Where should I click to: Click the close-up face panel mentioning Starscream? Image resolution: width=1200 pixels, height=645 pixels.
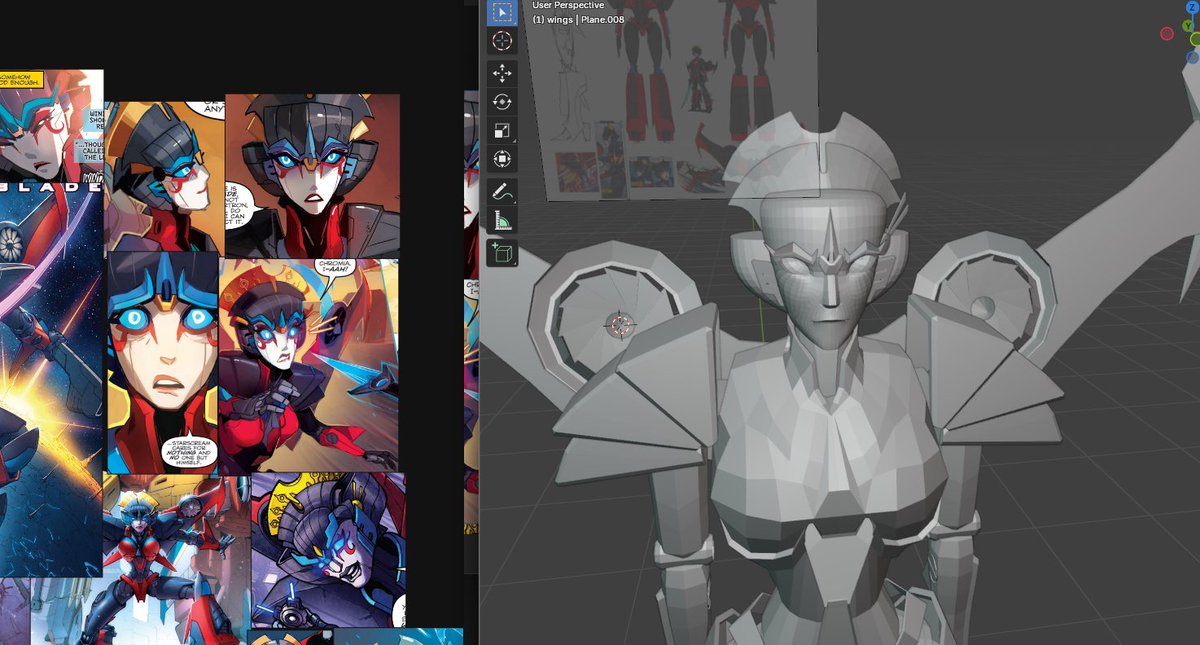[x=163, y=362]
